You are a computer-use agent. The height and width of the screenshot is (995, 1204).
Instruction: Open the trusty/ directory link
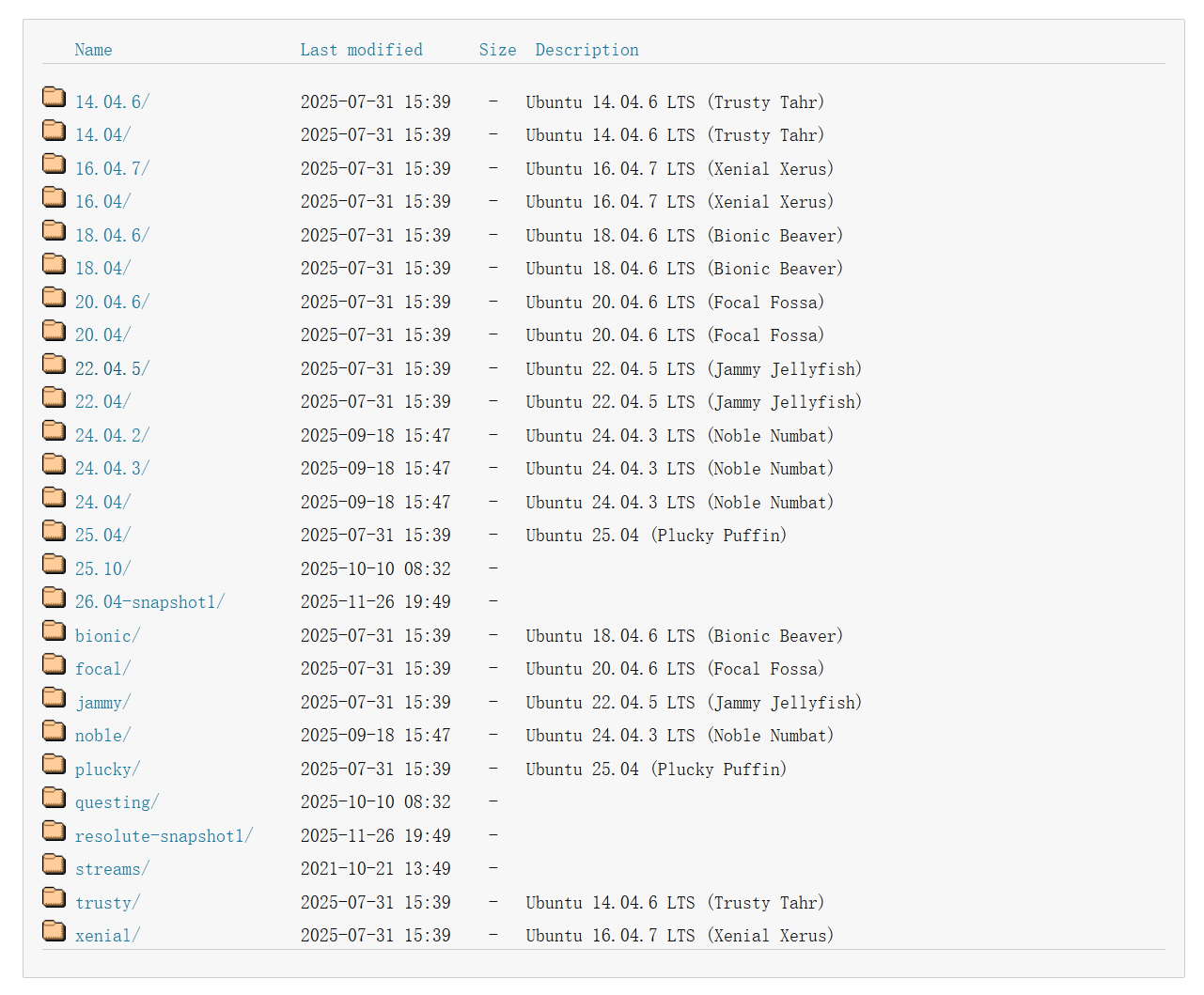(x=107, y=903)
